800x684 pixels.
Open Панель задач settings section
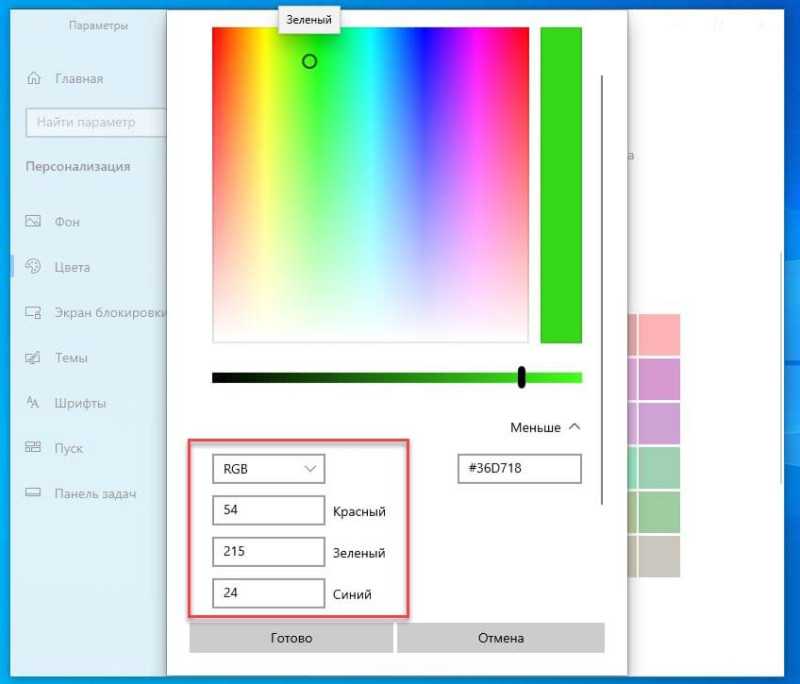point(95,493)
